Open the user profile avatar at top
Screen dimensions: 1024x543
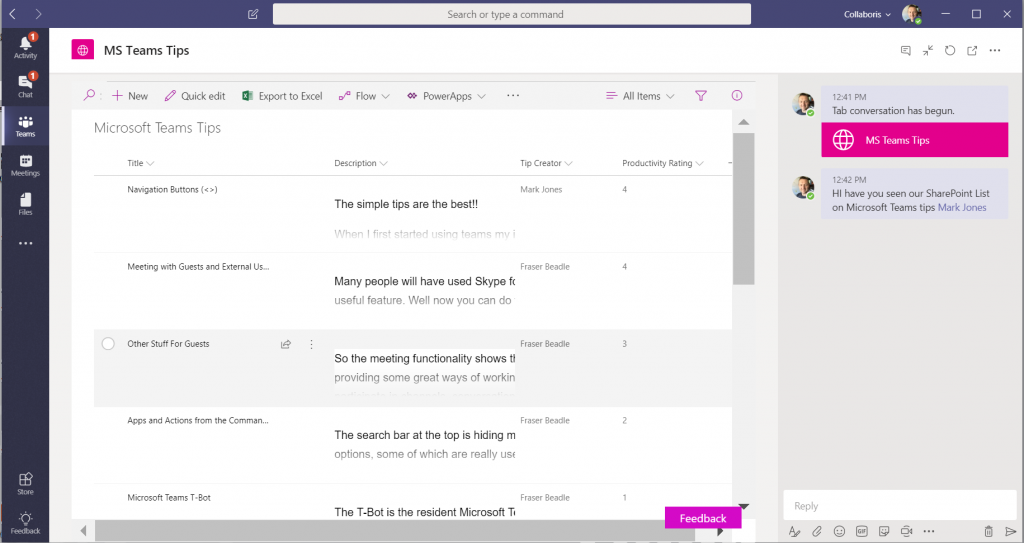(912, 14)
